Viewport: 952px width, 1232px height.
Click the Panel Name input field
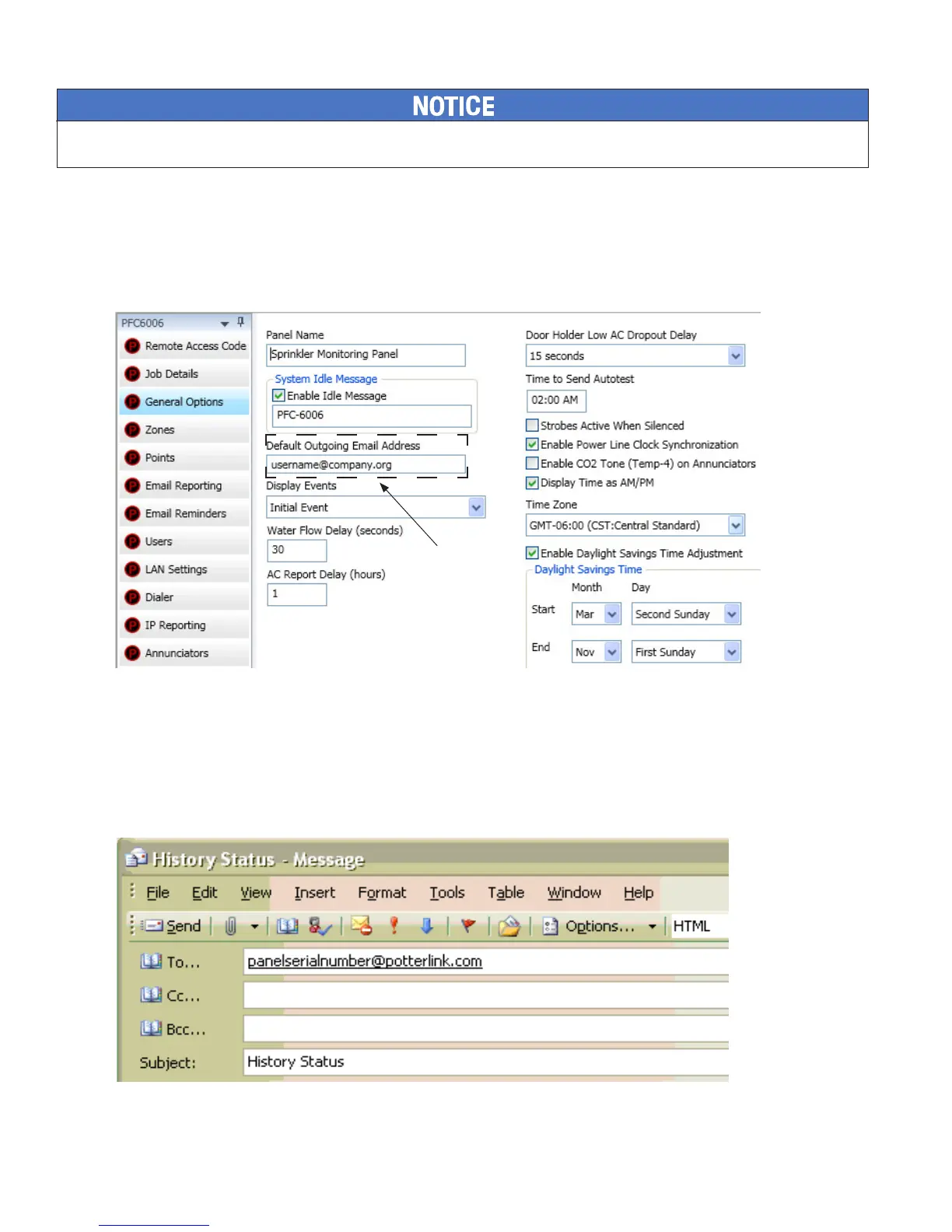pyautogui.click(x=366, y=355)
